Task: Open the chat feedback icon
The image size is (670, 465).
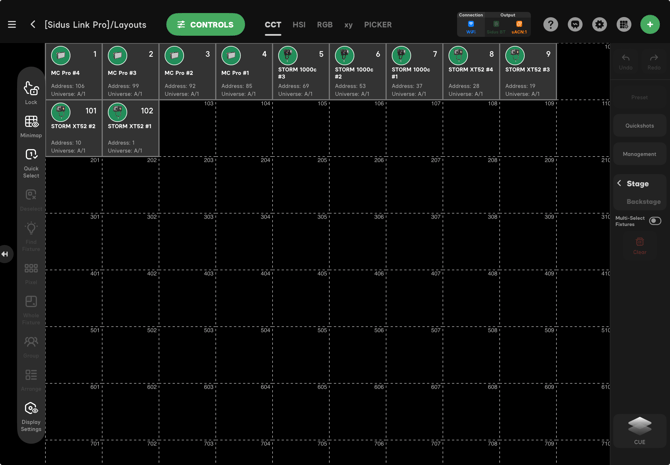Action: click(575, 25)
